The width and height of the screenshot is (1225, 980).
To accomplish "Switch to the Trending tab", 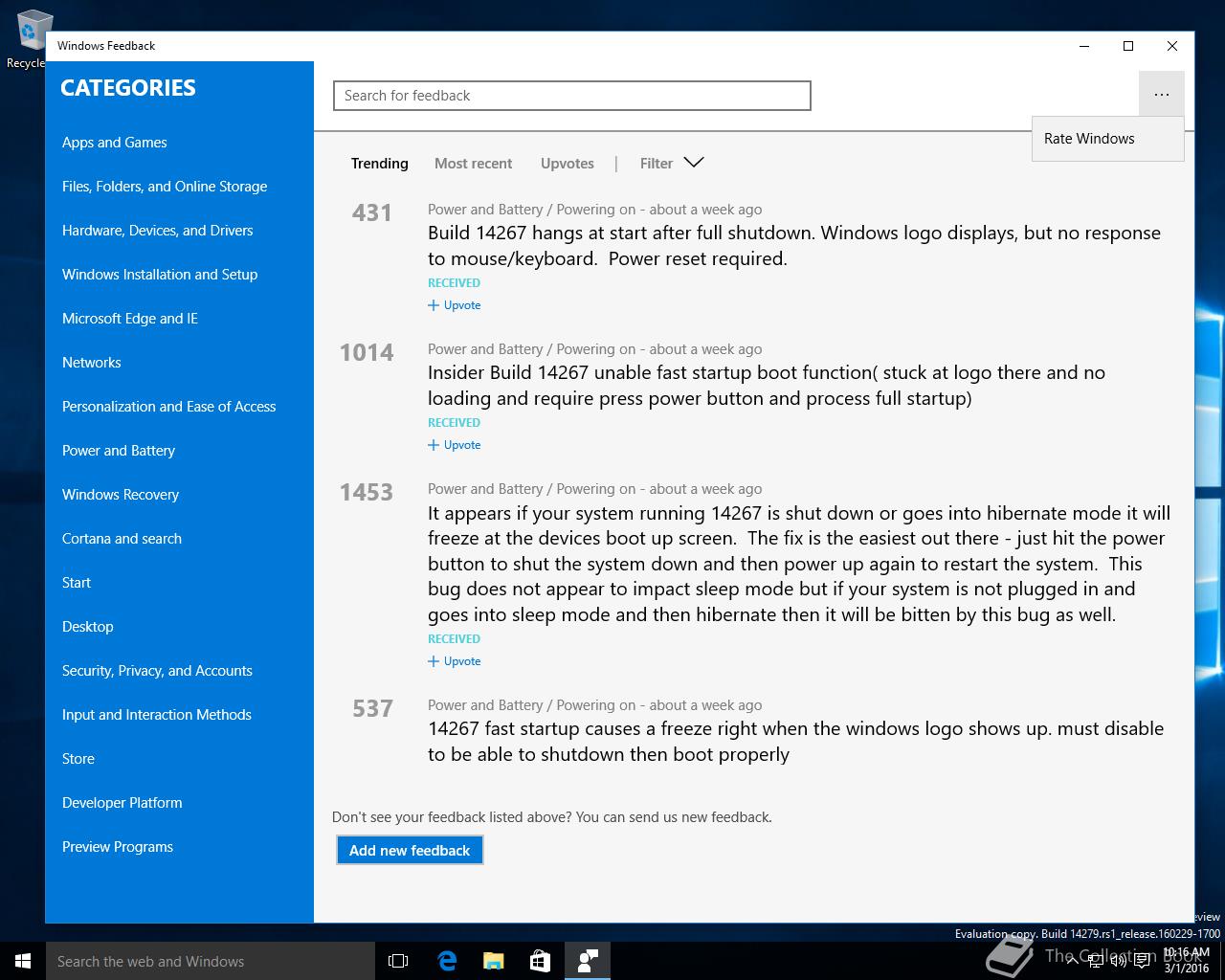I will click(379, 164).
